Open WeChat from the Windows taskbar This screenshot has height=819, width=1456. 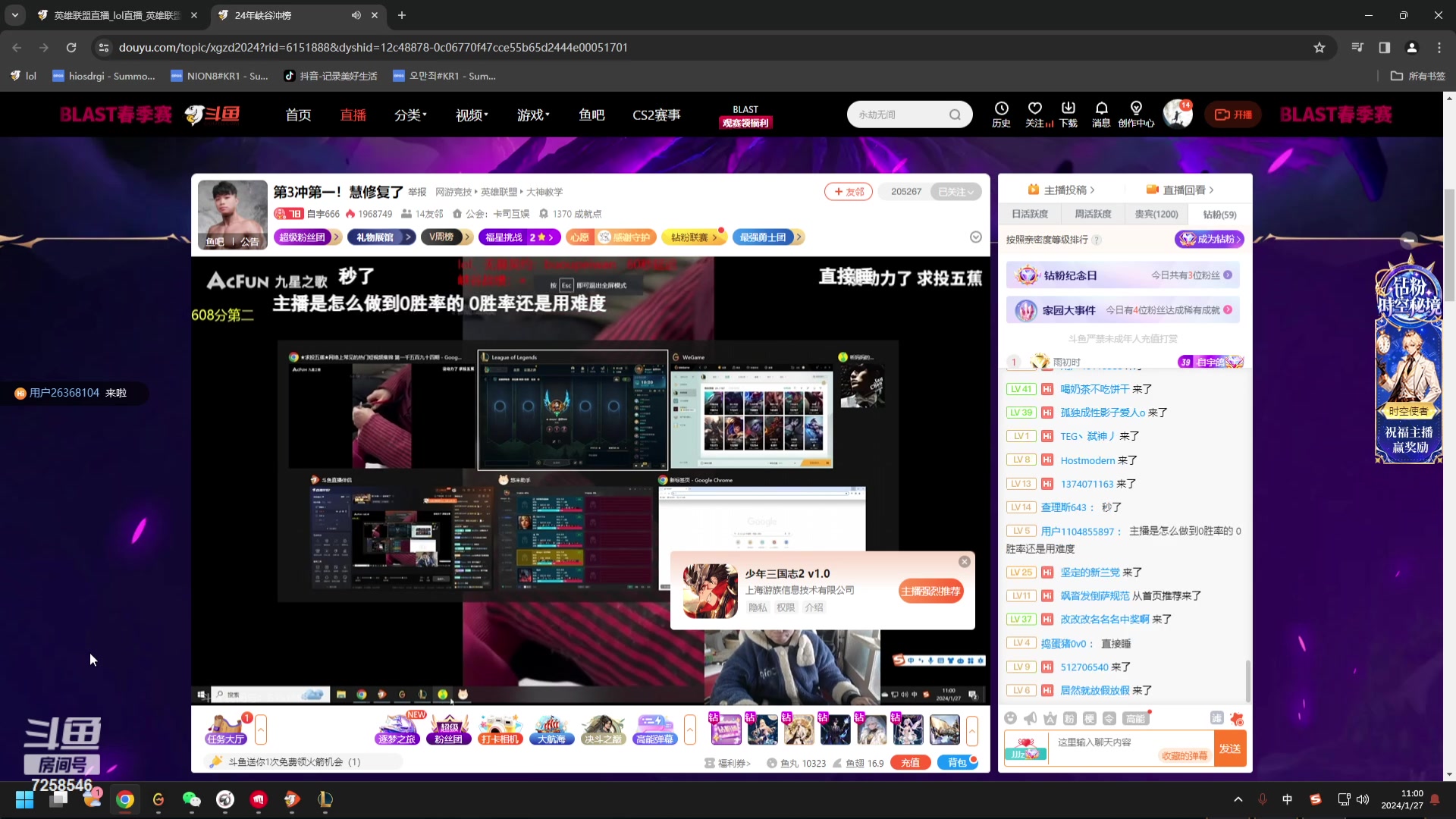pyautogui.click(x=192, y=799)
